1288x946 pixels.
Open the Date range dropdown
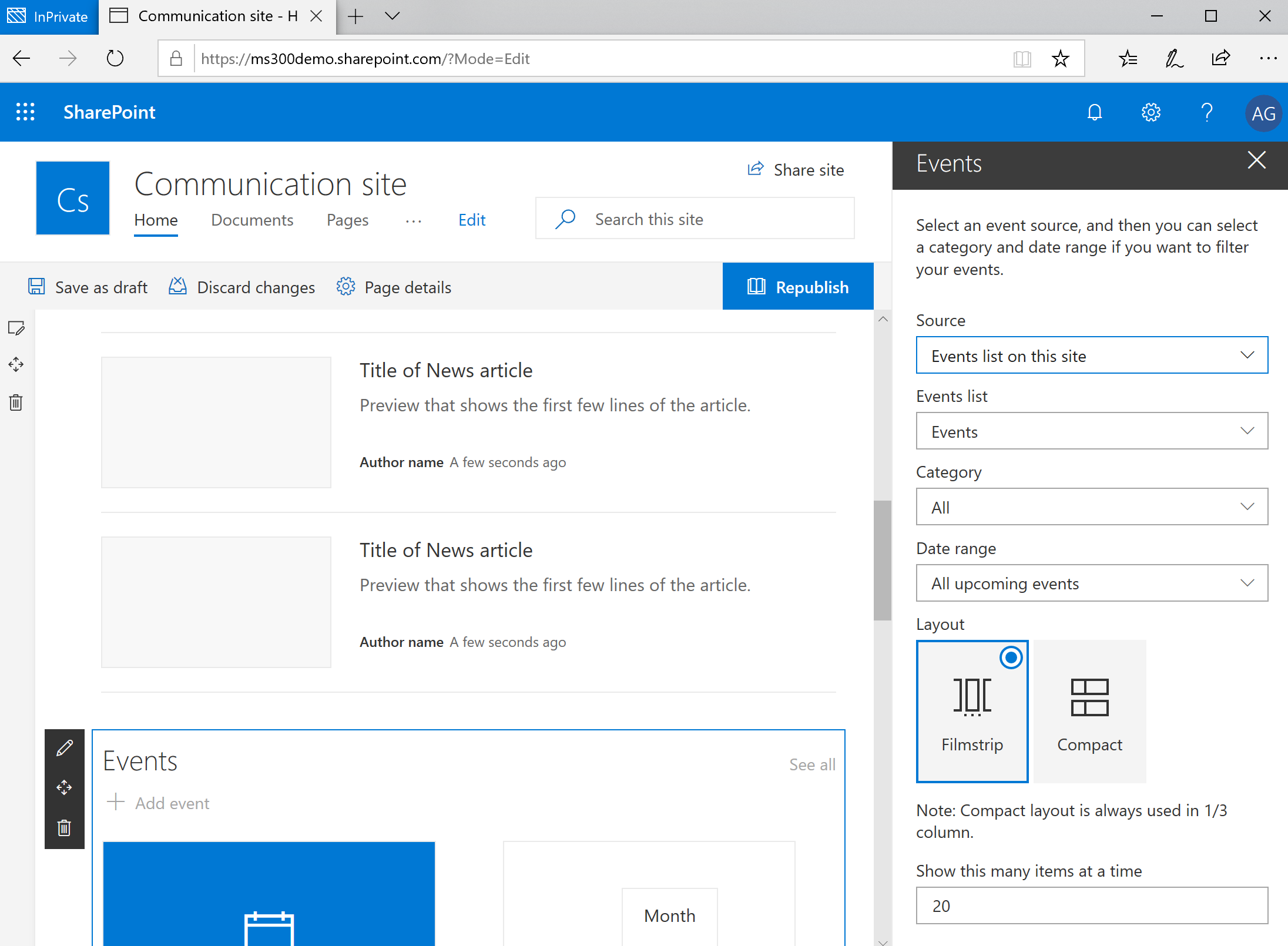tap(1092, 583)
